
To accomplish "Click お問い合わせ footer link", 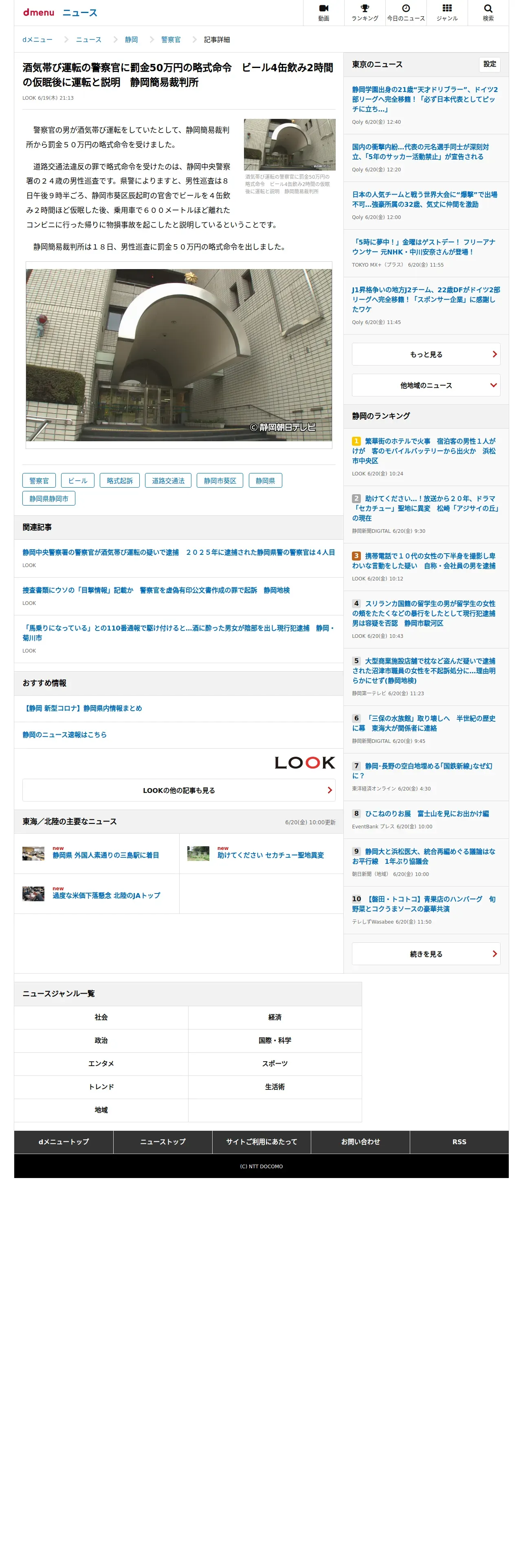I will pos(360,1141).
